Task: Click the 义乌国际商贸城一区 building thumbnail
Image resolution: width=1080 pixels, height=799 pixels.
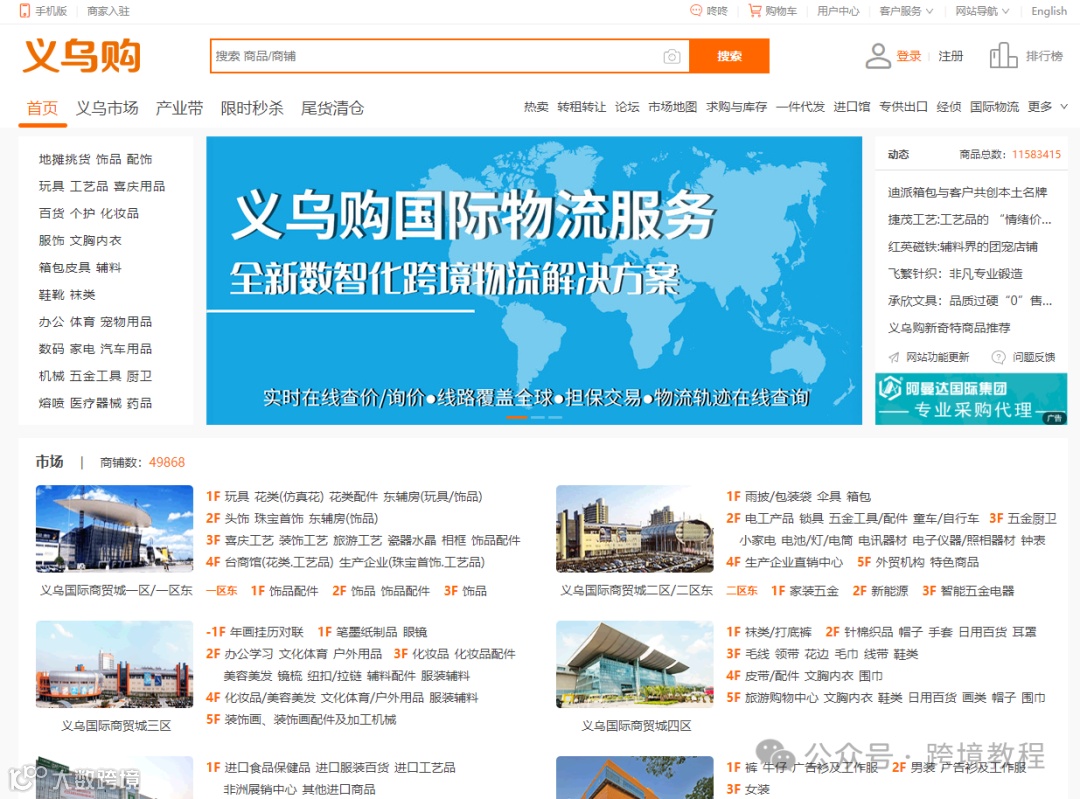Action: click(114, 528)
